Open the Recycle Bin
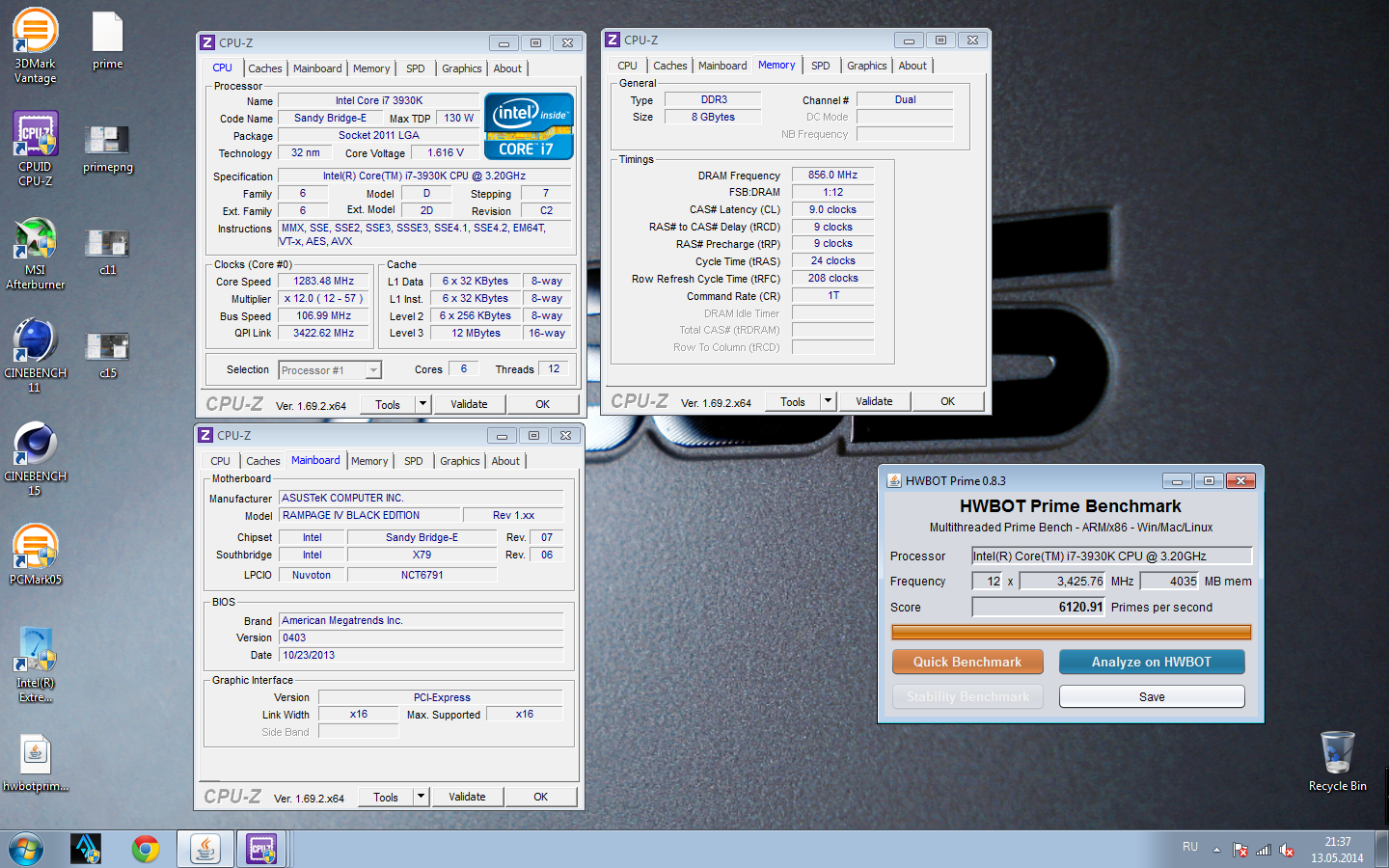Viewport: 1389px width, 868px height. (1337, 760)
